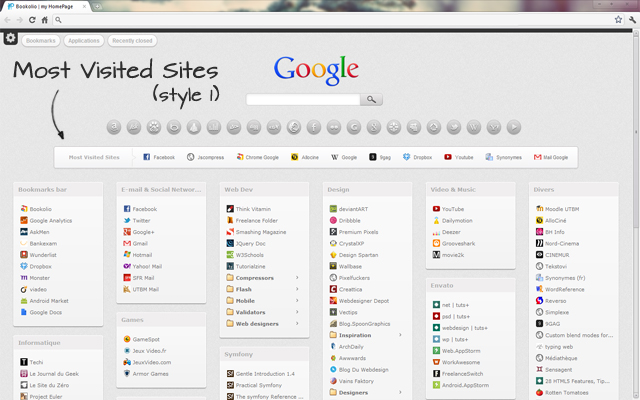
Task: Click the round Google G shortcut icon
Action: (x=354, y=127)
